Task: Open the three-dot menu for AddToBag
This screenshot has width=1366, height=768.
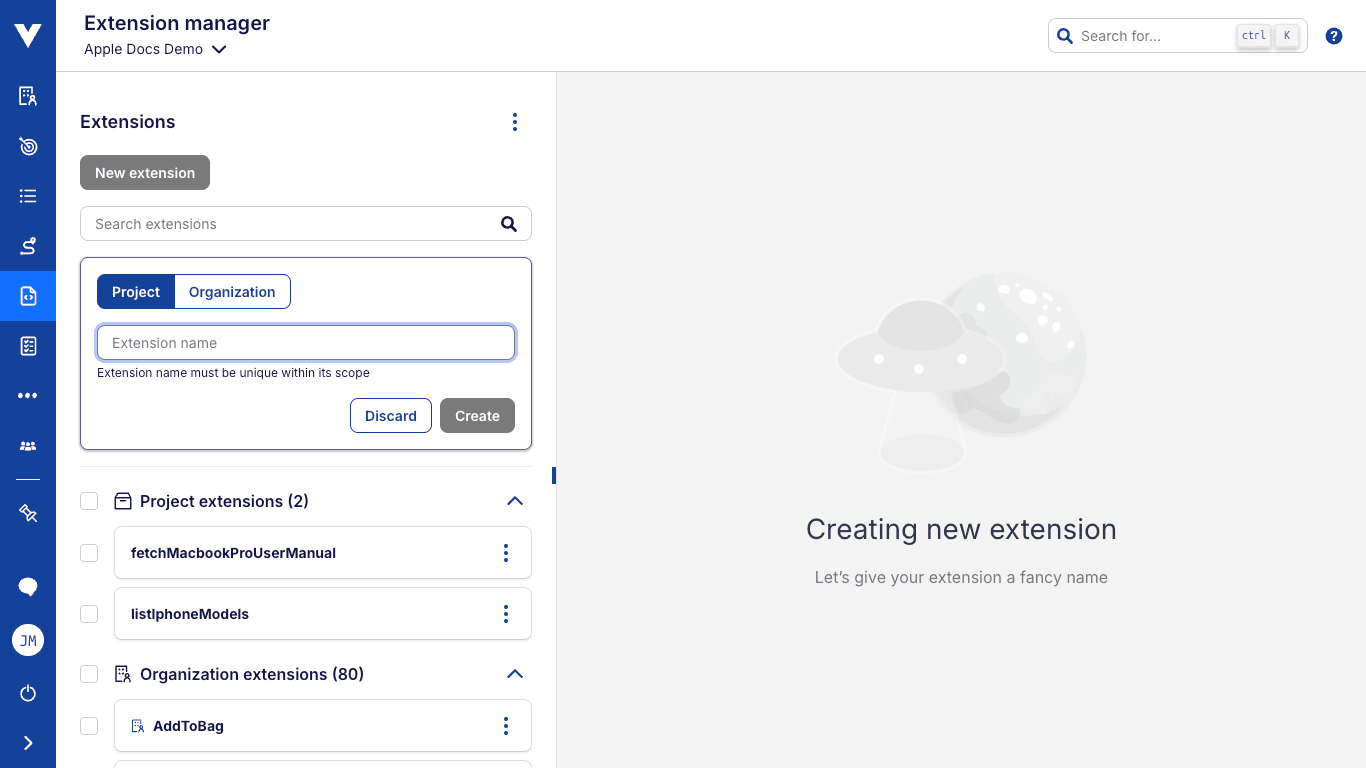Action: click(505, 725)
